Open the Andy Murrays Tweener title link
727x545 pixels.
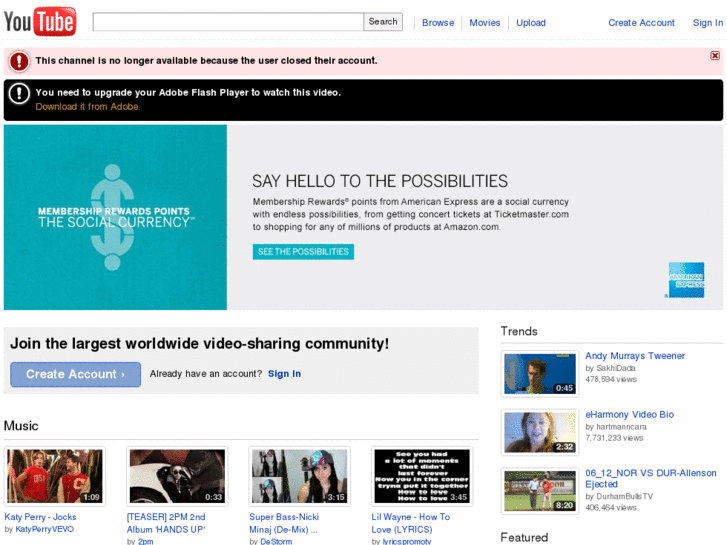[x=635, y=356]
